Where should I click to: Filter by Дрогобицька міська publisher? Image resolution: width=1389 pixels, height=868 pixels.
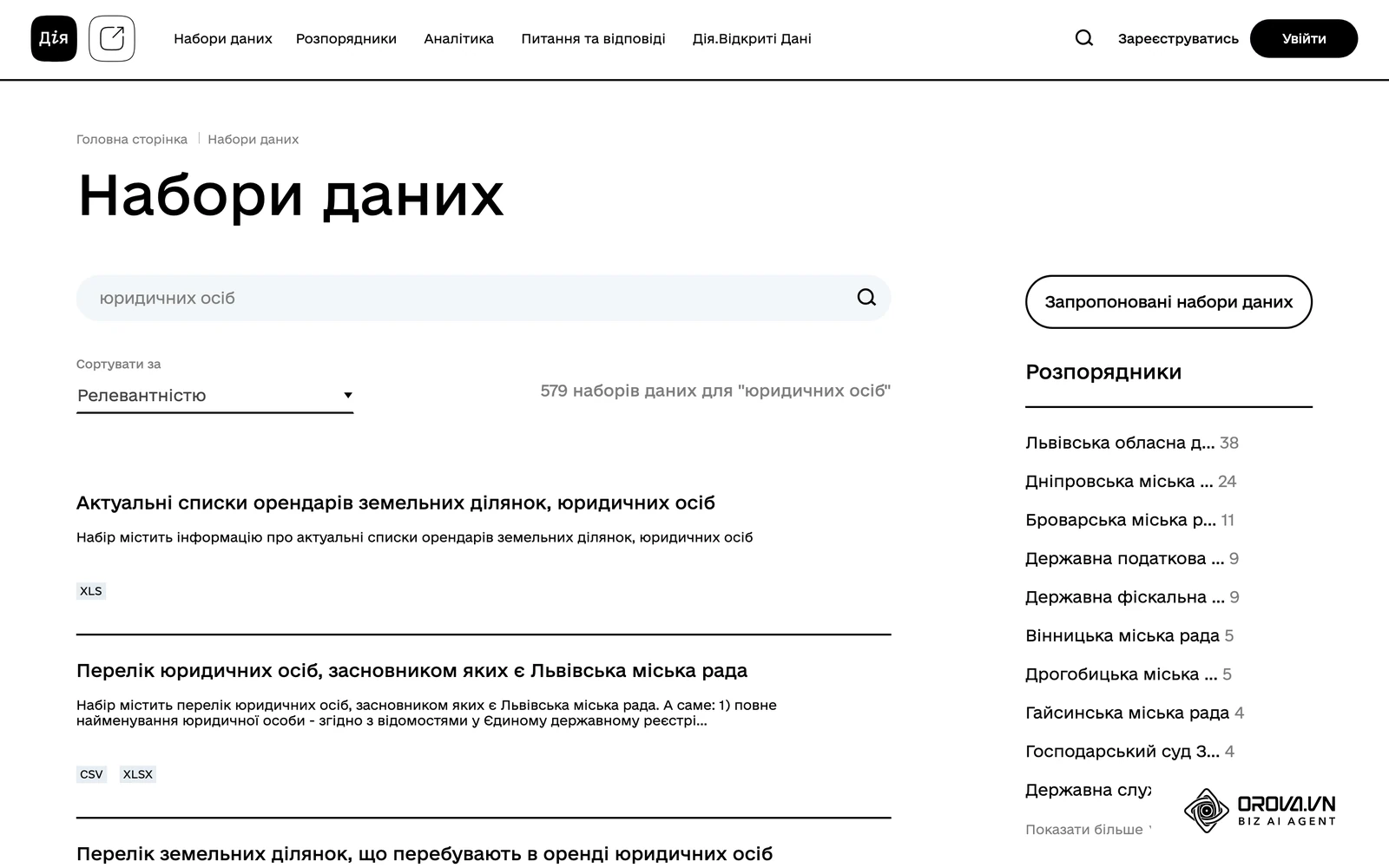tap(1129, 674)
